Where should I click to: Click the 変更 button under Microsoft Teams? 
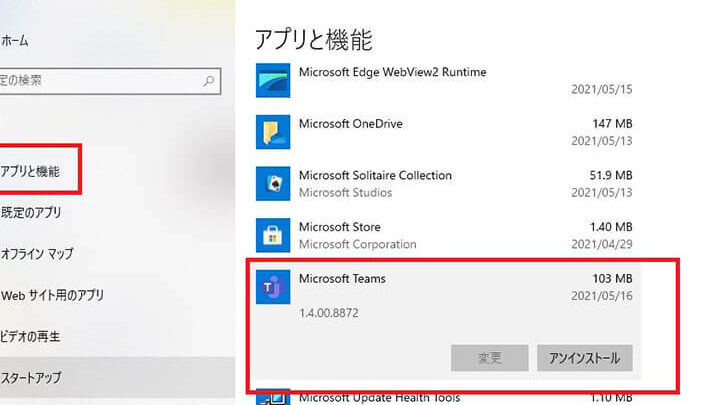pyautogui.click(x=489, y=357)
